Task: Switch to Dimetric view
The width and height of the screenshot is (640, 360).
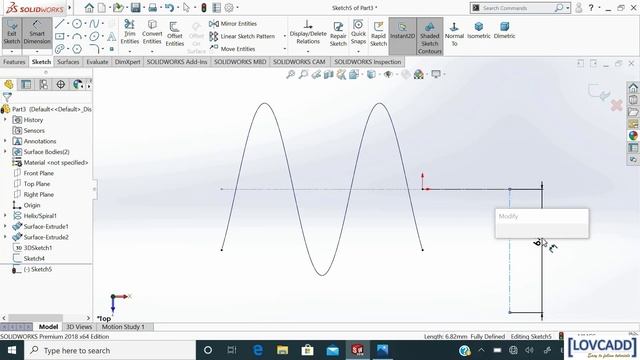Action: pyautogui.click(x=504, y=31)
